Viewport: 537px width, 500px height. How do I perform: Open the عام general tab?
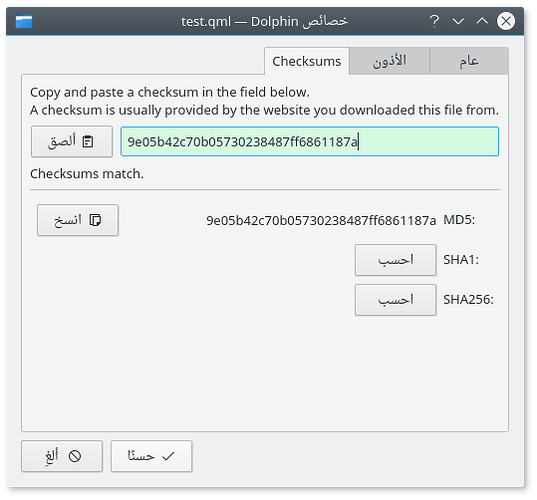pos(469,61)
